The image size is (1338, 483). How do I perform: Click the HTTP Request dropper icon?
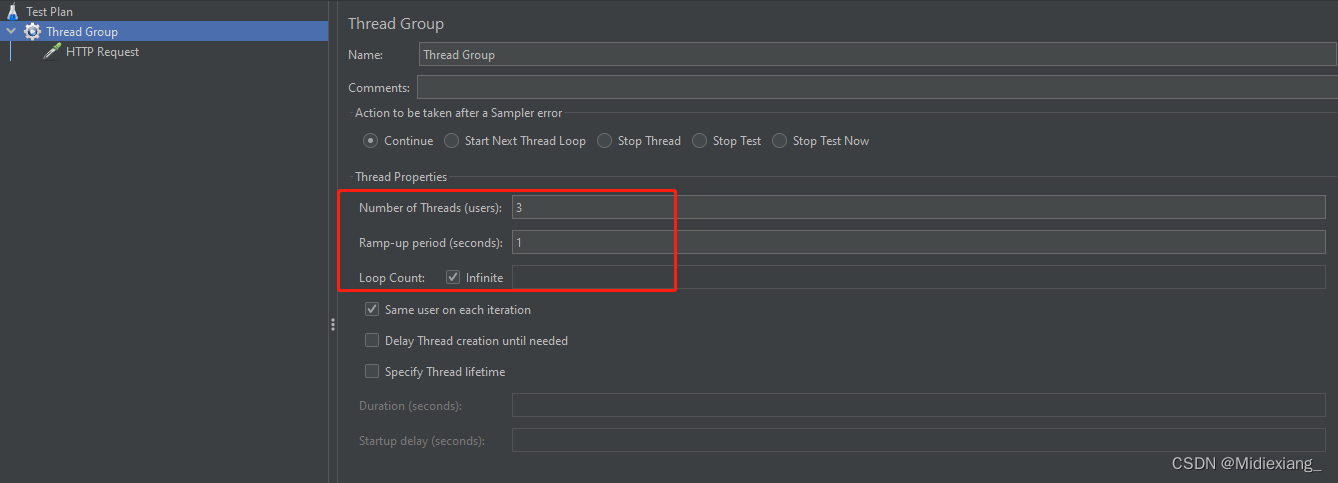click(x=52, y=52)
